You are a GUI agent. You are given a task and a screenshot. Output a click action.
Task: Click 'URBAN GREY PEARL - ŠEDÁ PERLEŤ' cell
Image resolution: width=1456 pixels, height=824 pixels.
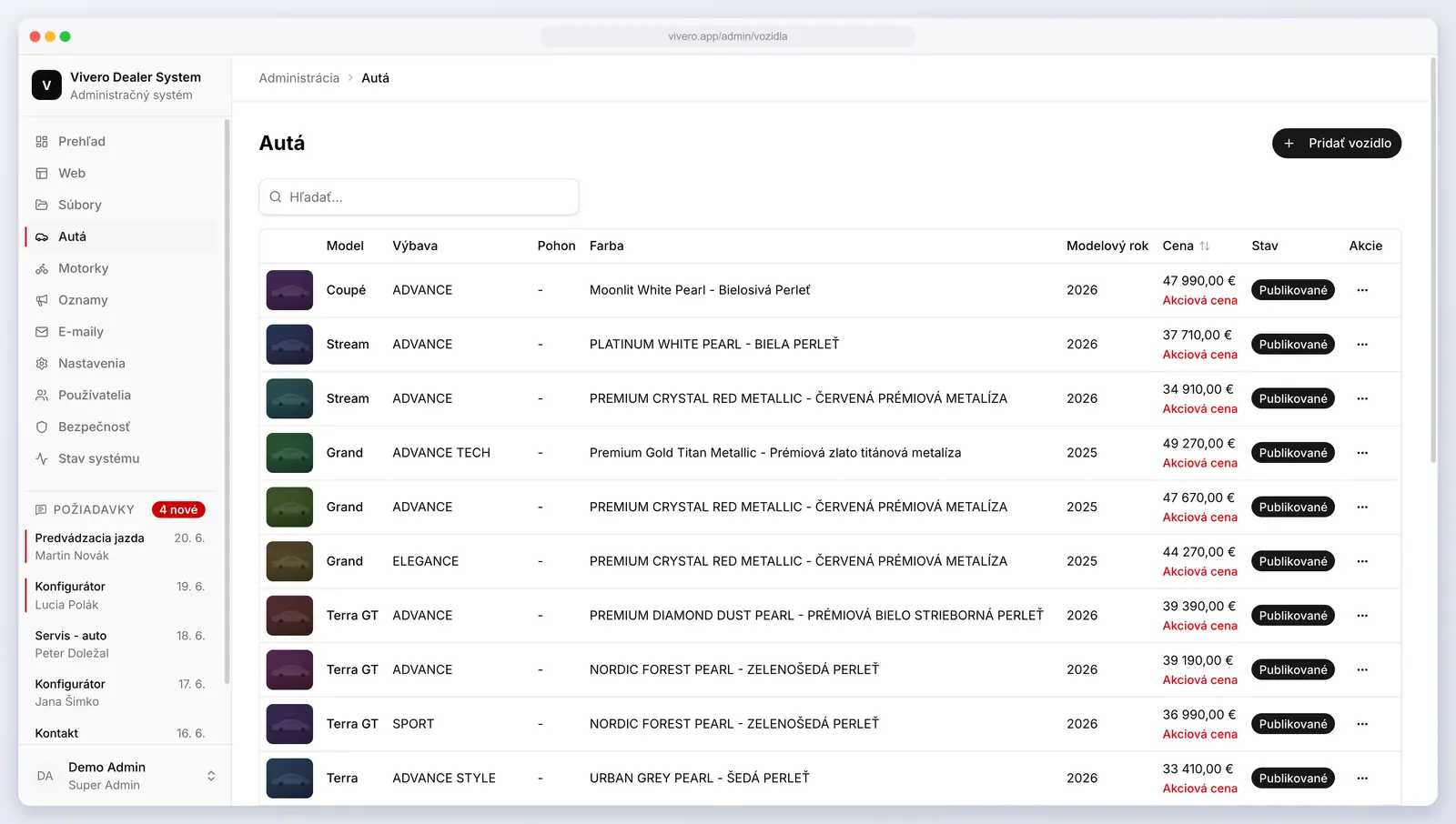tap(700, 779)
